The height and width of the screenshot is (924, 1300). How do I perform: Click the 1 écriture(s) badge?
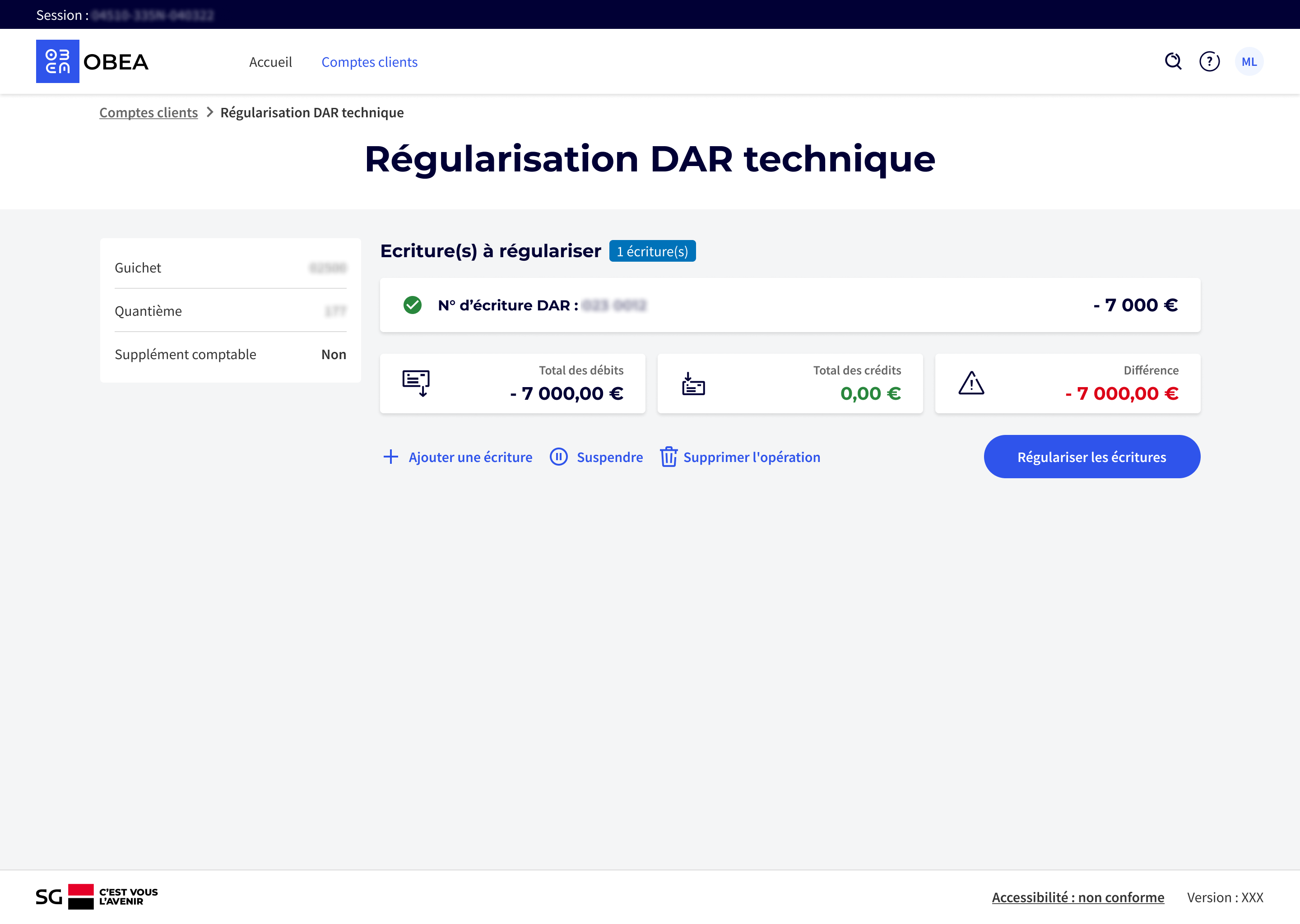tap(652, 251)
